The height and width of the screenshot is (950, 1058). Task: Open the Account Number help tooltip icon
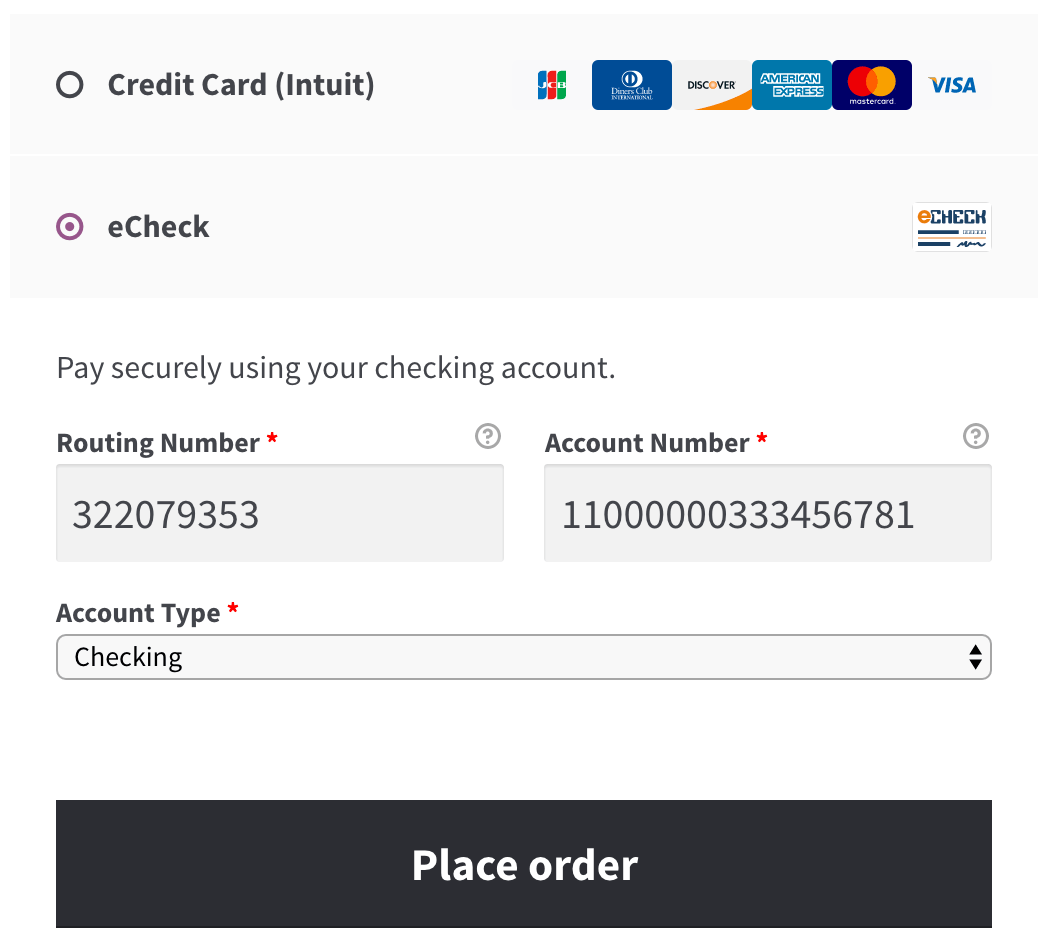click(x=975, y=437)
